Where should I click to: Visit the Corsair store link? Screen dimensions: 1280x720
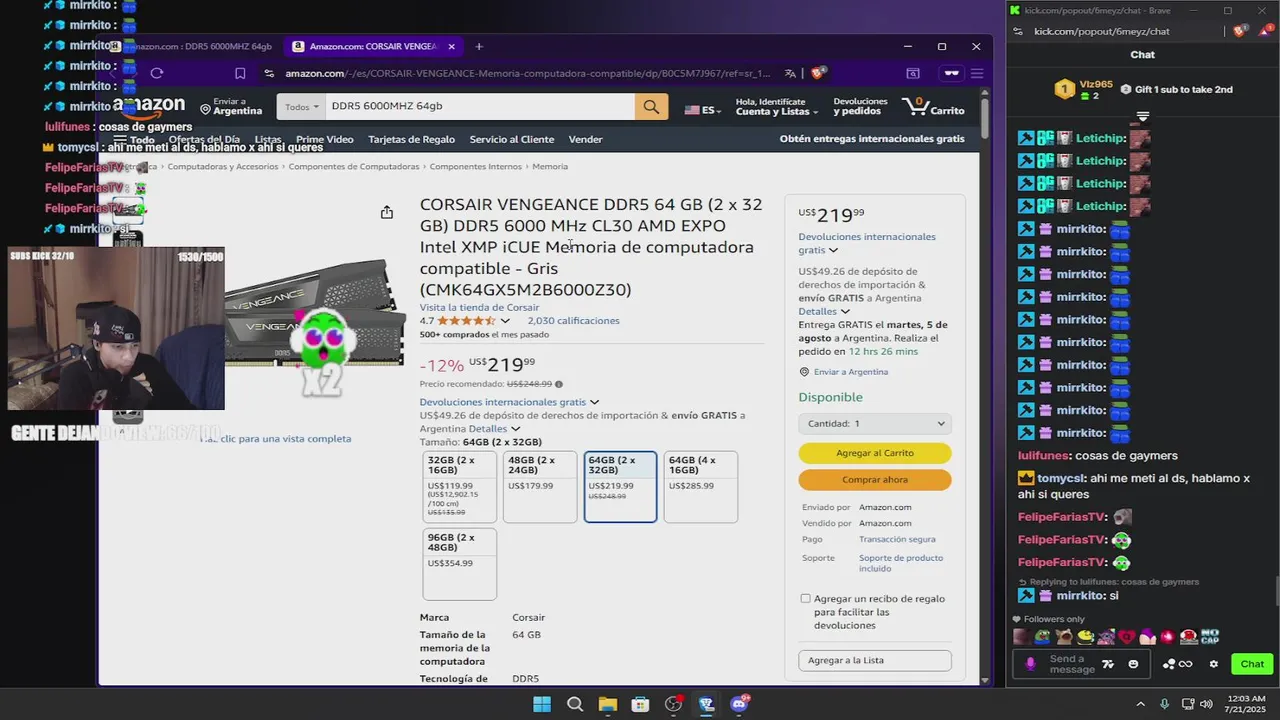coord(479,307)
